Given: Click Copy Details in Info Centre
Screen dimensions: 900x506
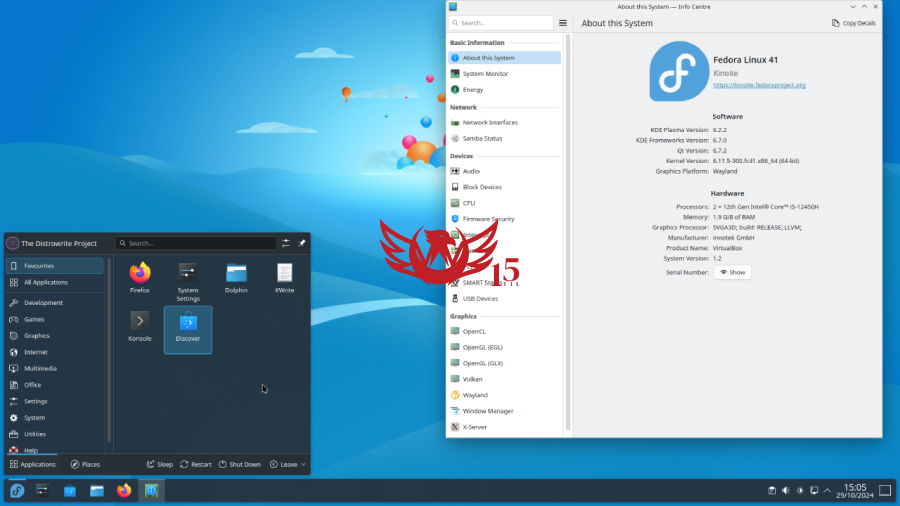Looking at the screenshot, I should 854,23.
